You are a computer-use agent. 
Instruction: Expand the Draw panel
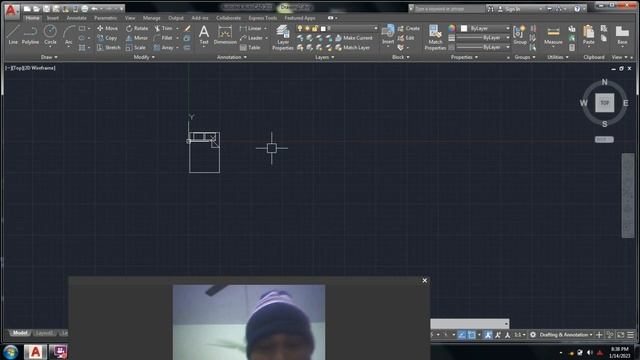49,57
